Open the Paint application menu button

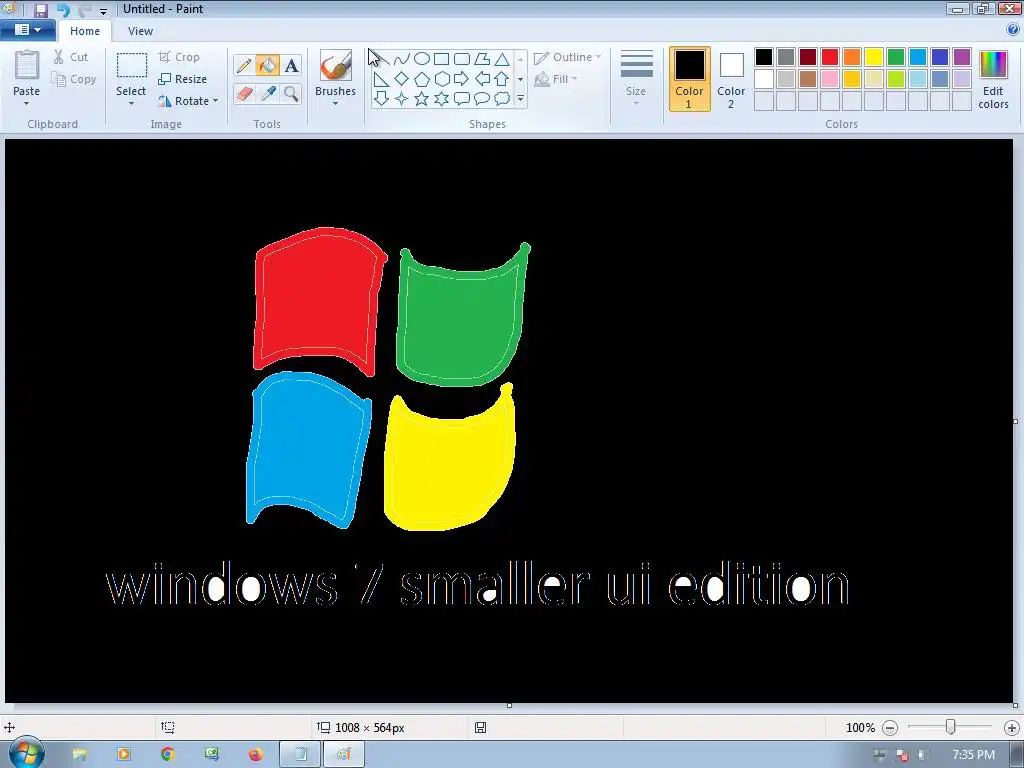click(27, 30)
